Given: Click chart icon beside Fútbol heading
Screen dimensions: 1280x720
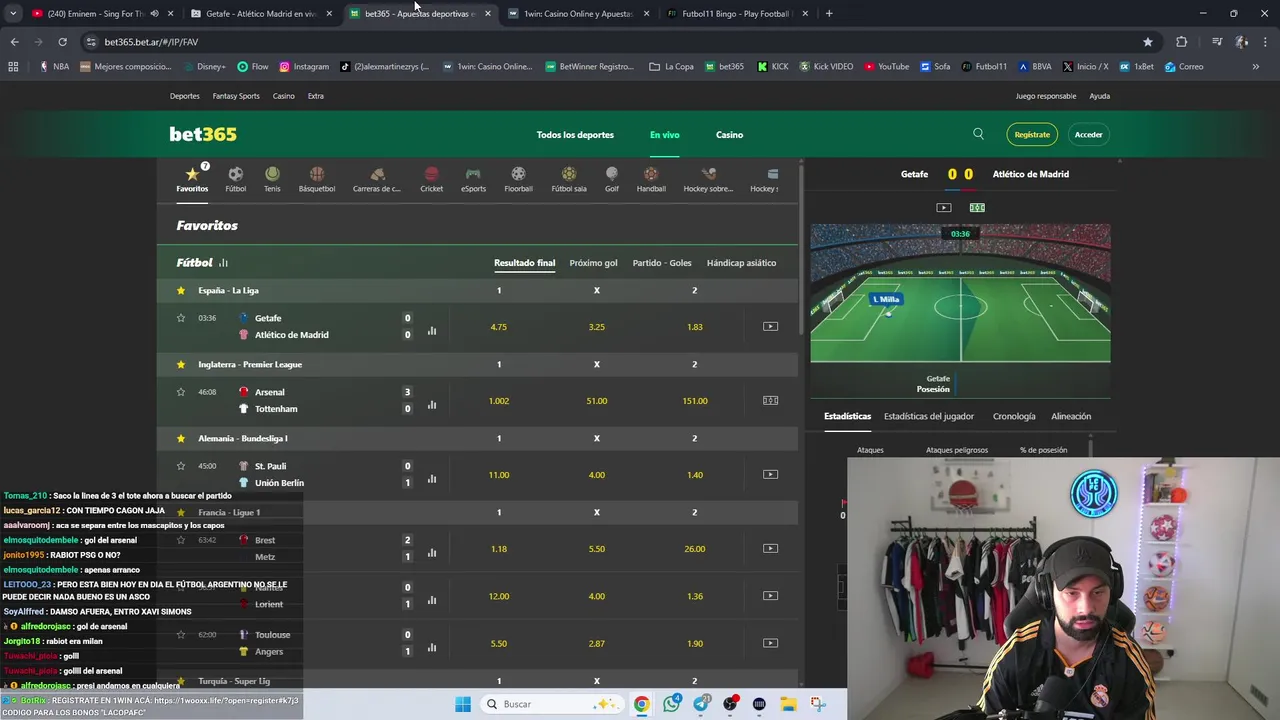Looking at the screenshot, I should [223, 263].
